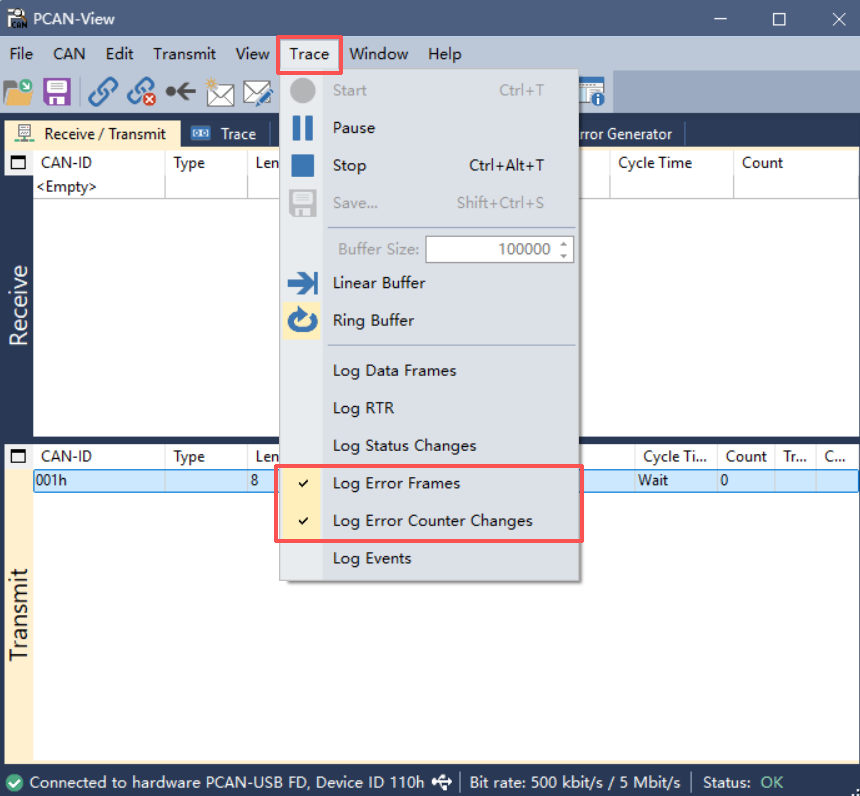Click the purple Save toolbar icon
Image resolution: width=860 pixels, height=796 pixels.
tap(56, 93)
